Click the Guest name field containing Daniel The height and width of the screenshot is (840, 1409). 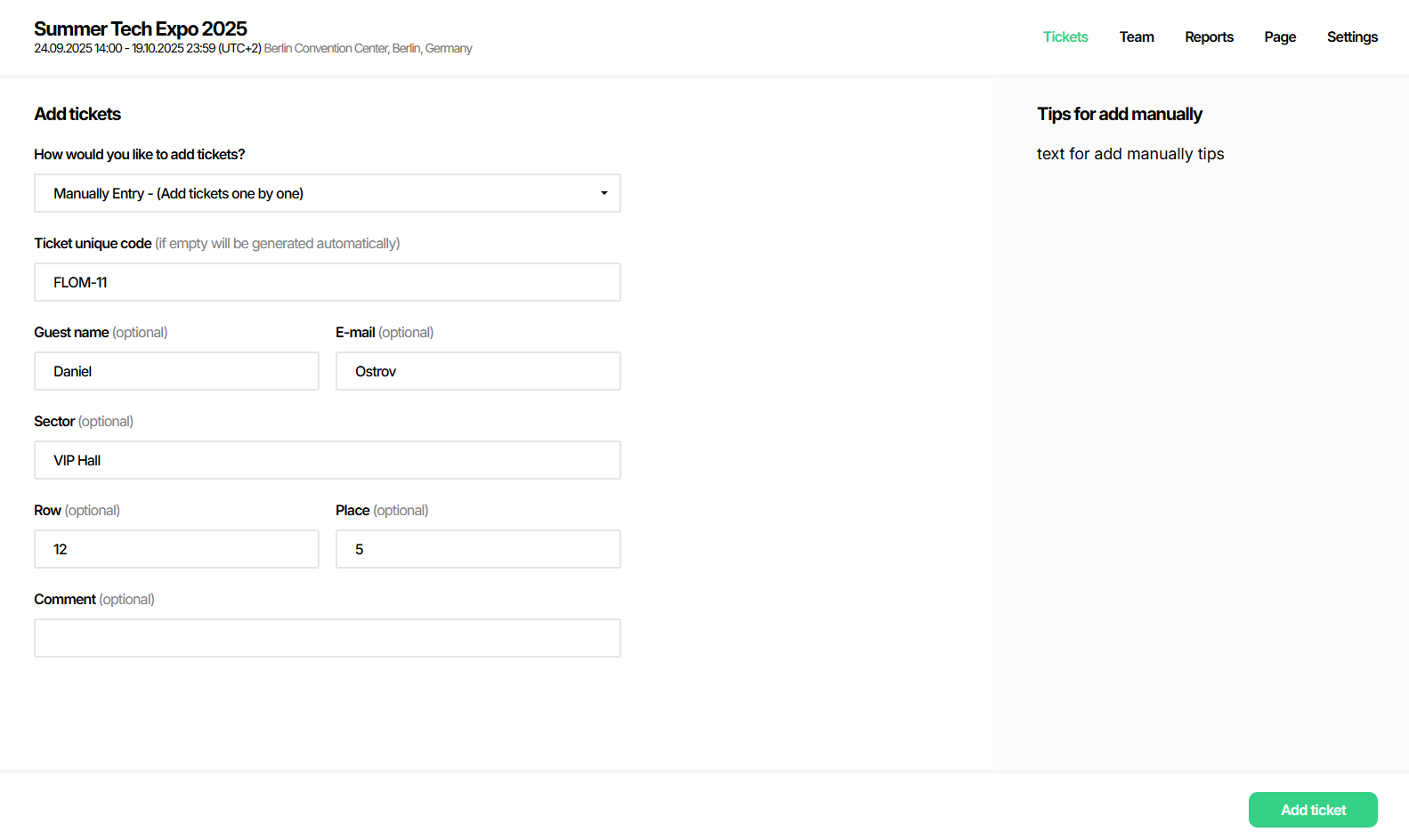[176, 371]
